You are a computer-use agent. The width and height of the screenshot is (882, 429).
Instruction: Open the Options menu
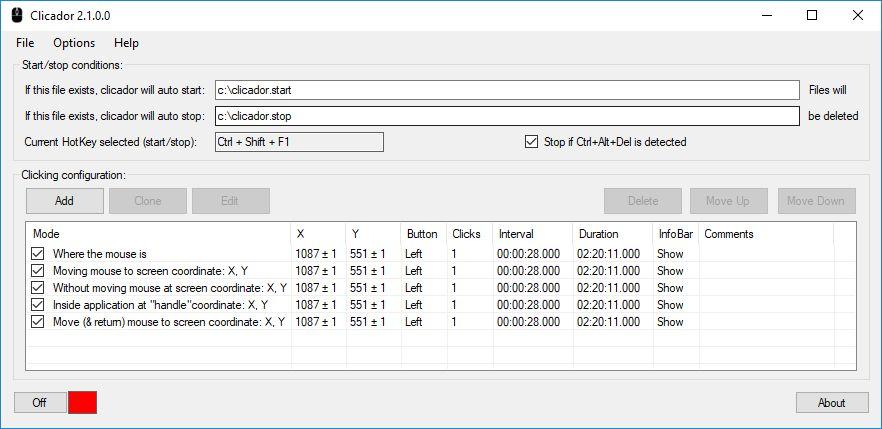(74, 43)
